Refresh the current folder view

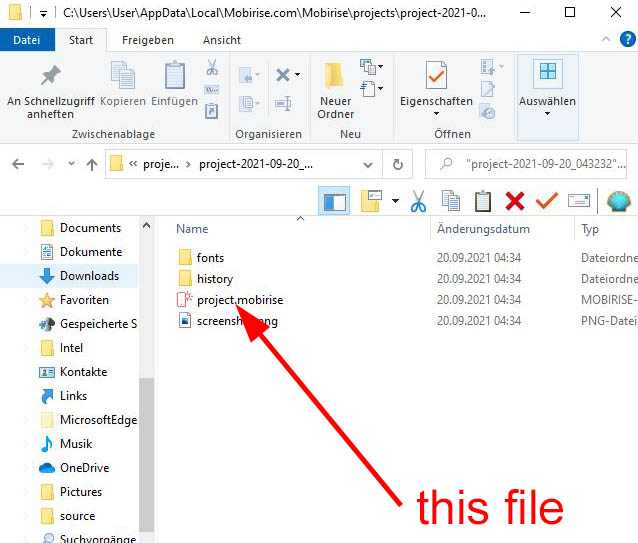tap(398, 164)
